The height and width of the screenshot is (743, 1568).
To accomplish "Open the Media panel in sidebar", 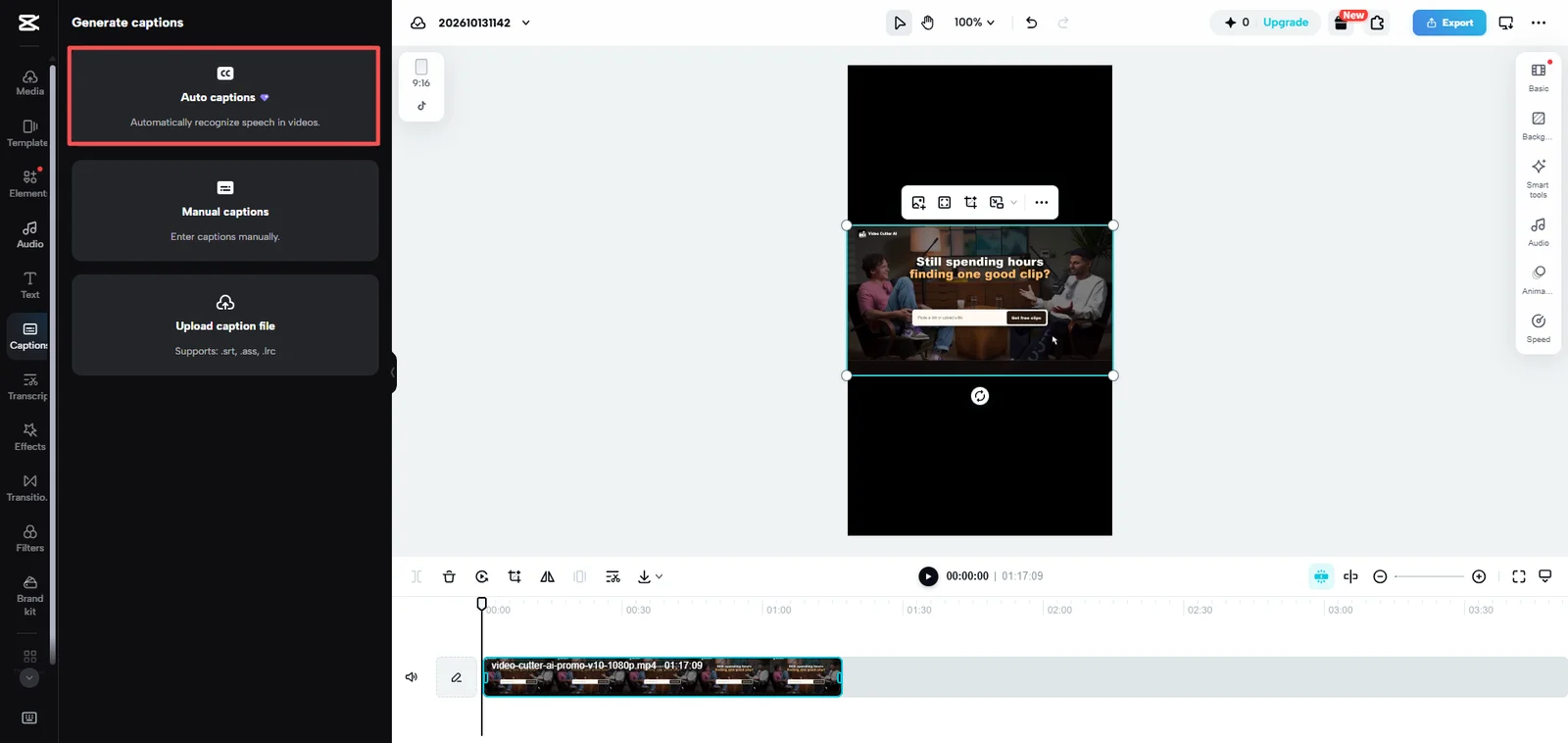I will tap(29, 82).
